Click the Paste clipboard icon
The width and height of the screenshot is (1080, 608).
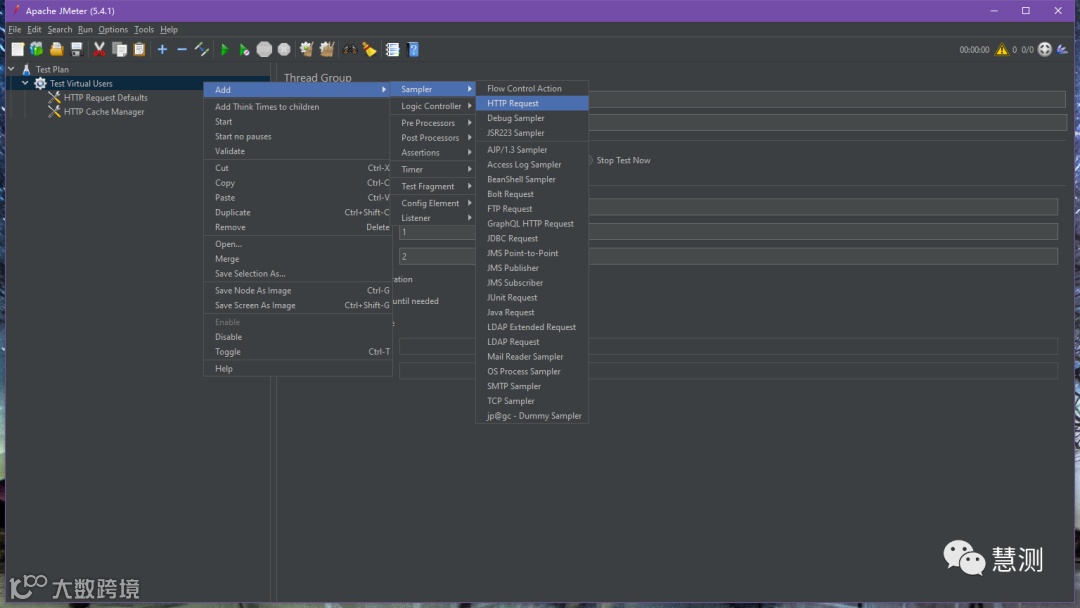click(139, 50)
